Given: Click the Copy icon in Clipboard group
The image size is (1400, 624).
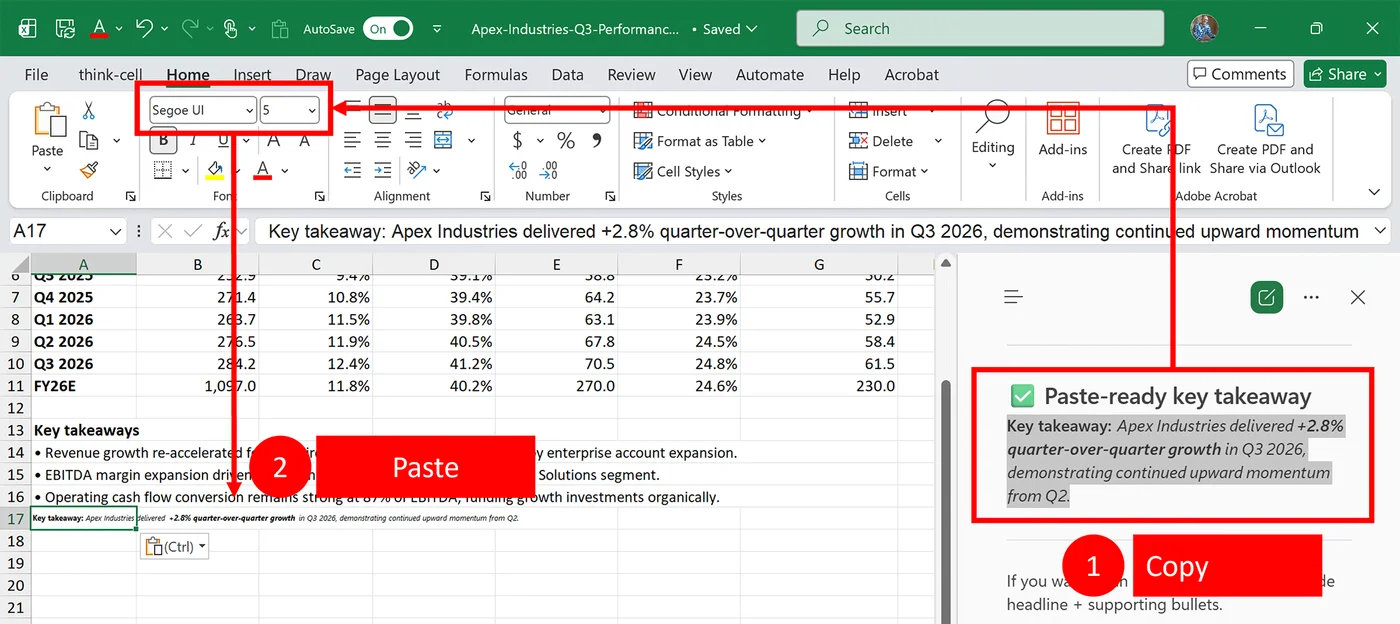Looking at the screenshot, I should click(88, 141).
